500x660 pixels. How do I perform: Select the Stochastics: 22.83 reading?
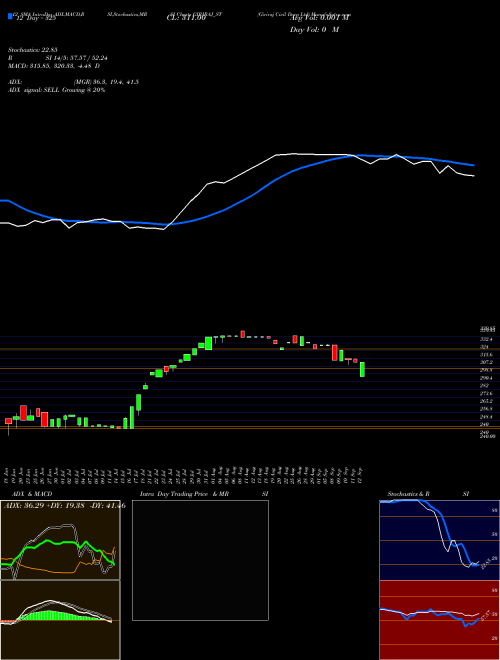click(32, 50)
